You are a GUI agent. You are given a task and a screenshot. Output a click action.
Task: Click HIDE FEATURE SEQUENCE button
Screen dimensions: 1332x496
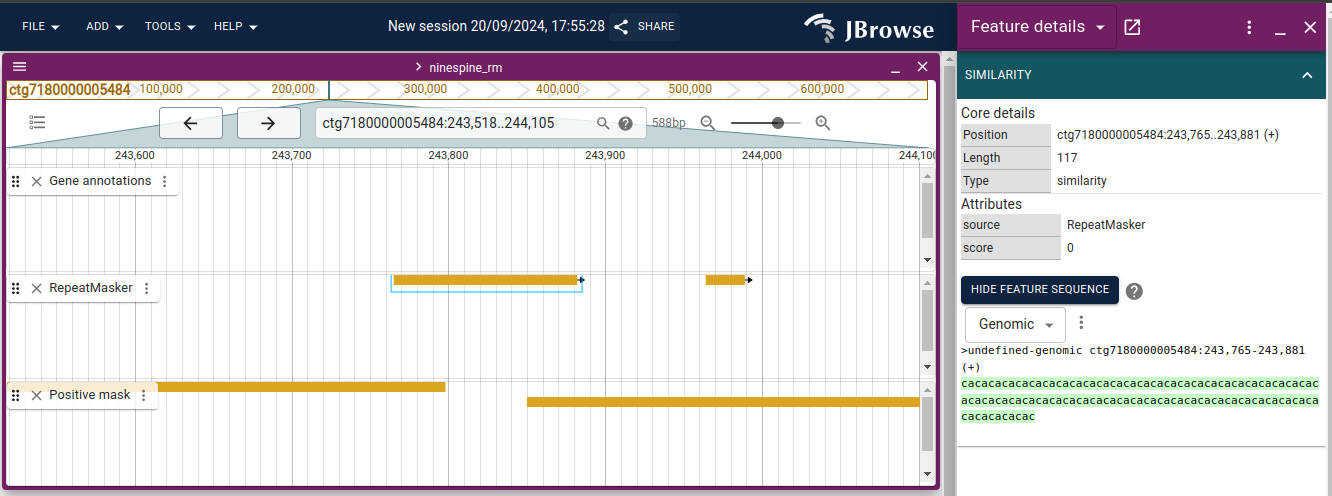(x=1039, y=289)
